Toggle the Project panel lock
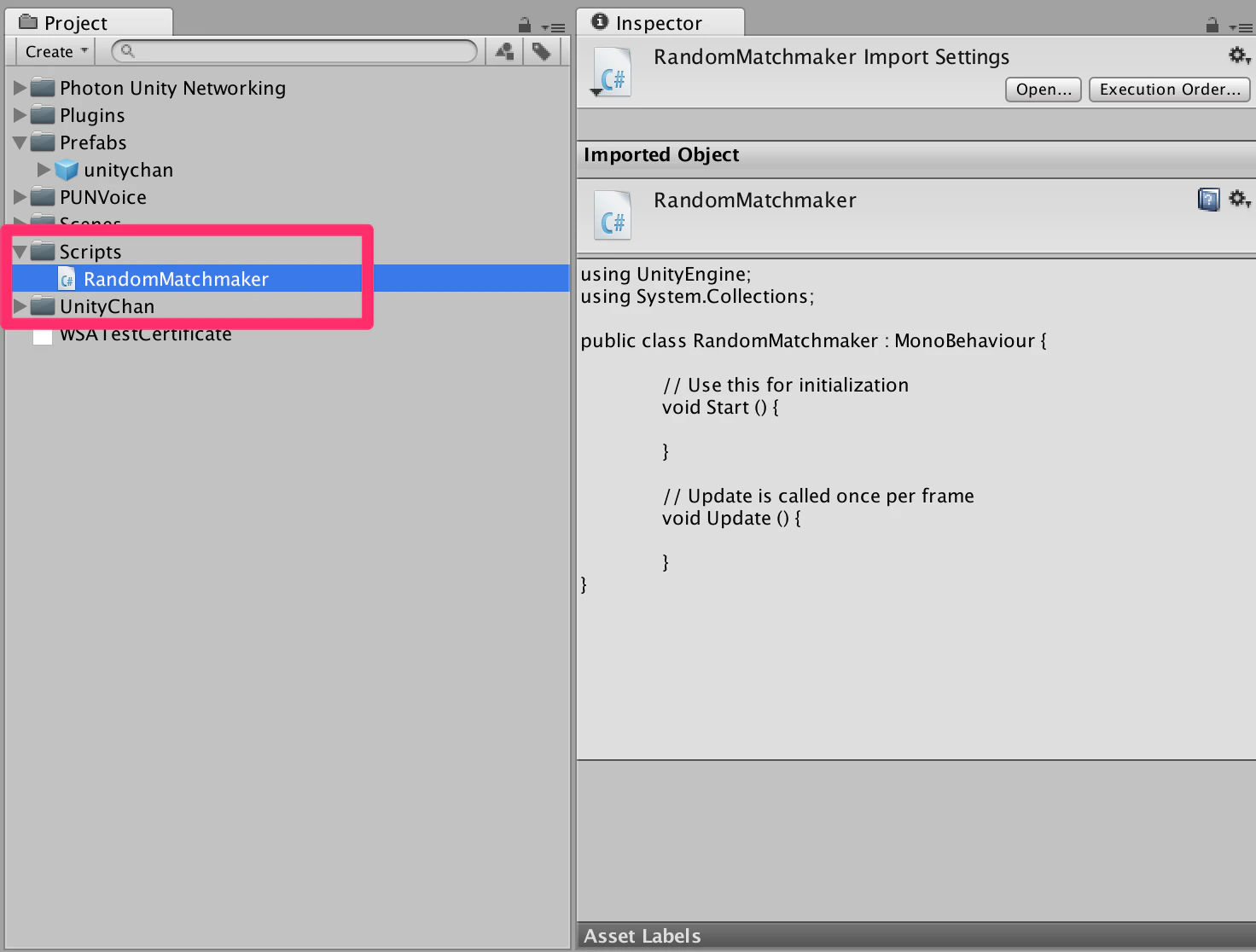 pos(525,26)
